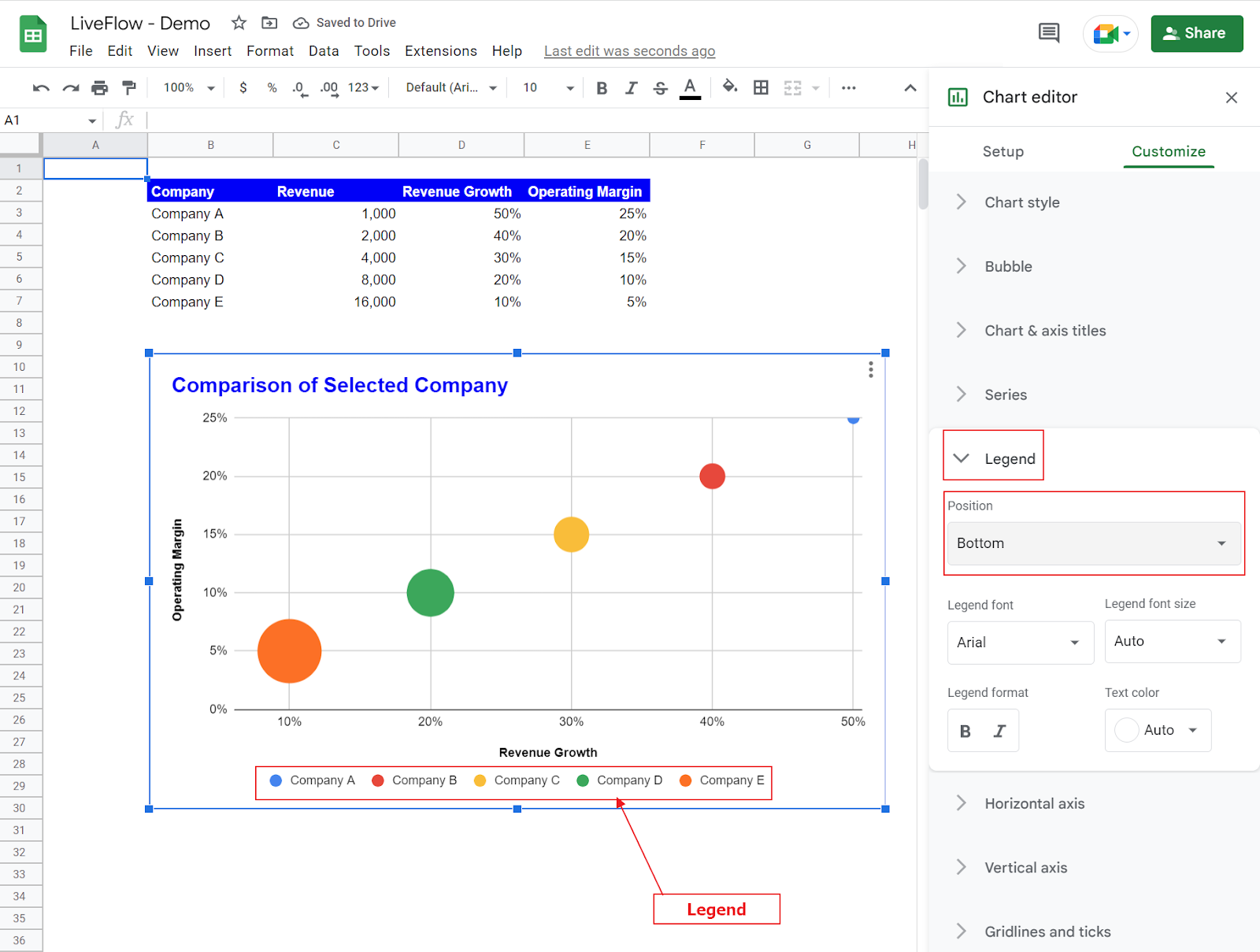Switch to the Setup tab
The height and width of the screenshot is (952, 1260).
pyautogui.click(x=1003, y=152)
